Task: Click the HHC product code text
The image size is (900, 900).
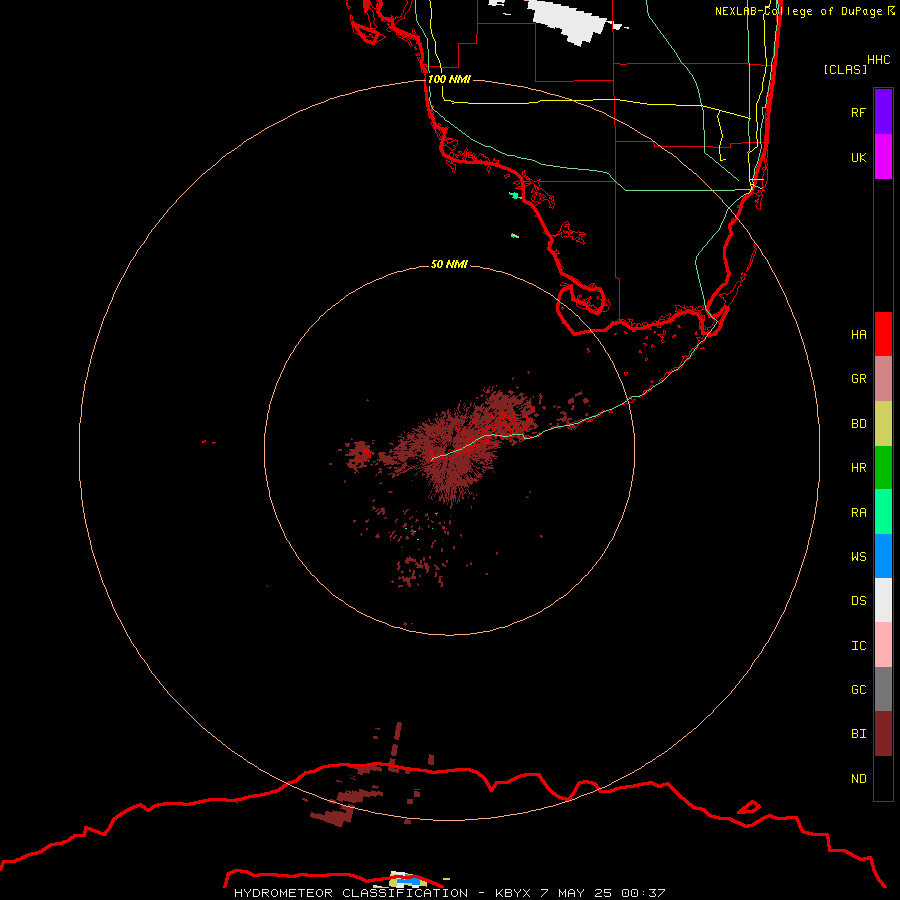Action: 878,60
